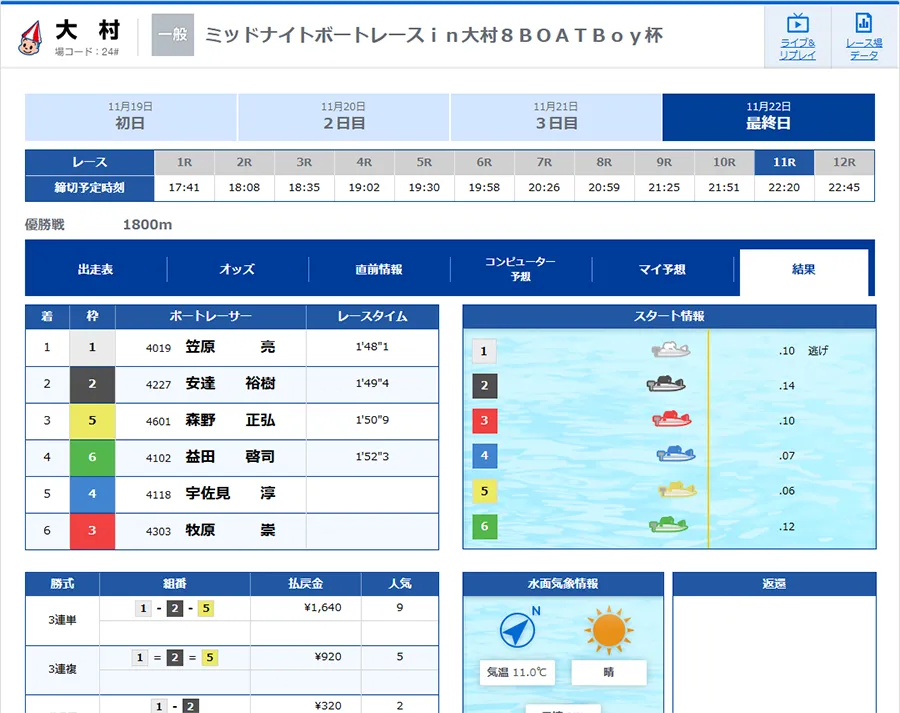Click the black boat 2 icon

[665, 385]
